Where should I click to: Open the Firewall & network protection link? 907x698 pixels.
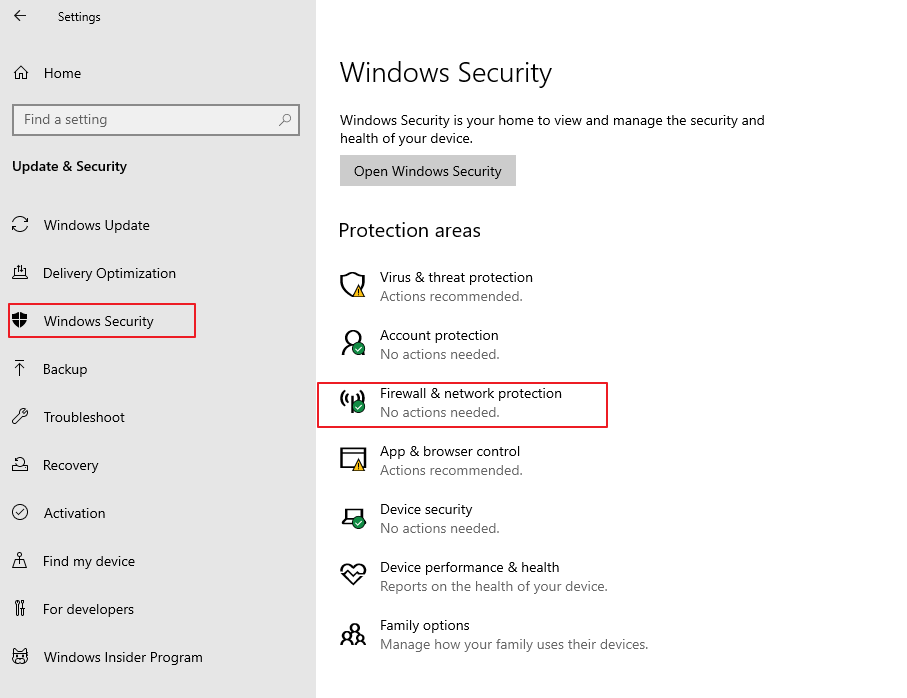point(470,394)
